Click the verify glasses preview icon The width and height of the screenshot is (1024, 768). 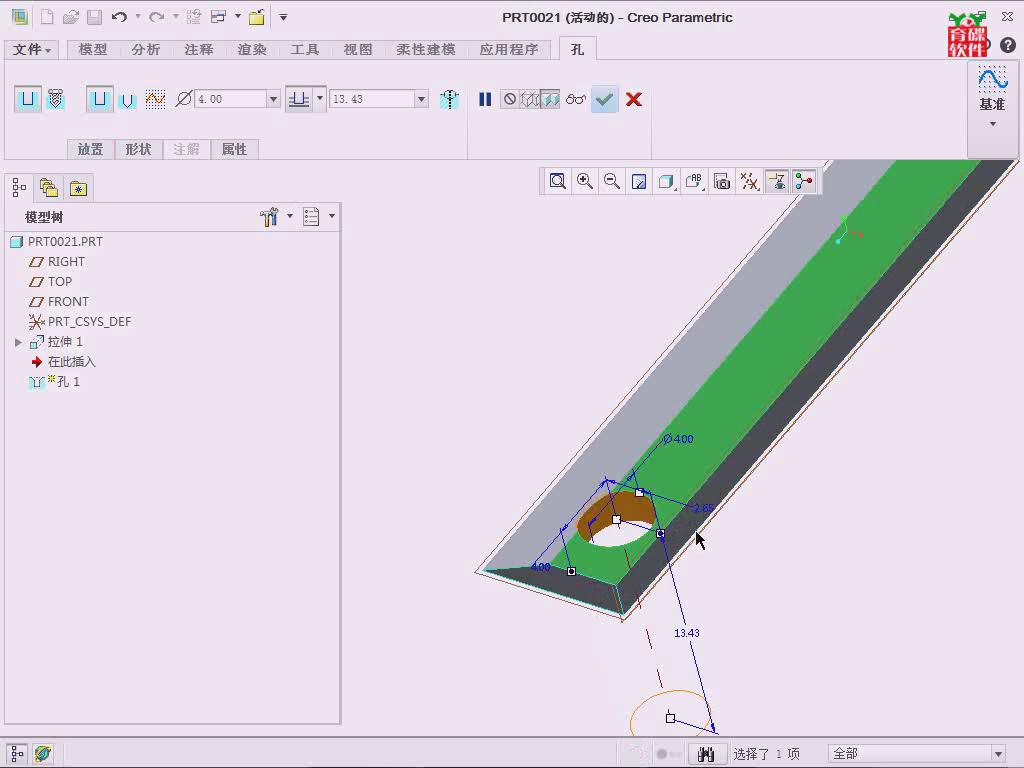tap(576, 99)
